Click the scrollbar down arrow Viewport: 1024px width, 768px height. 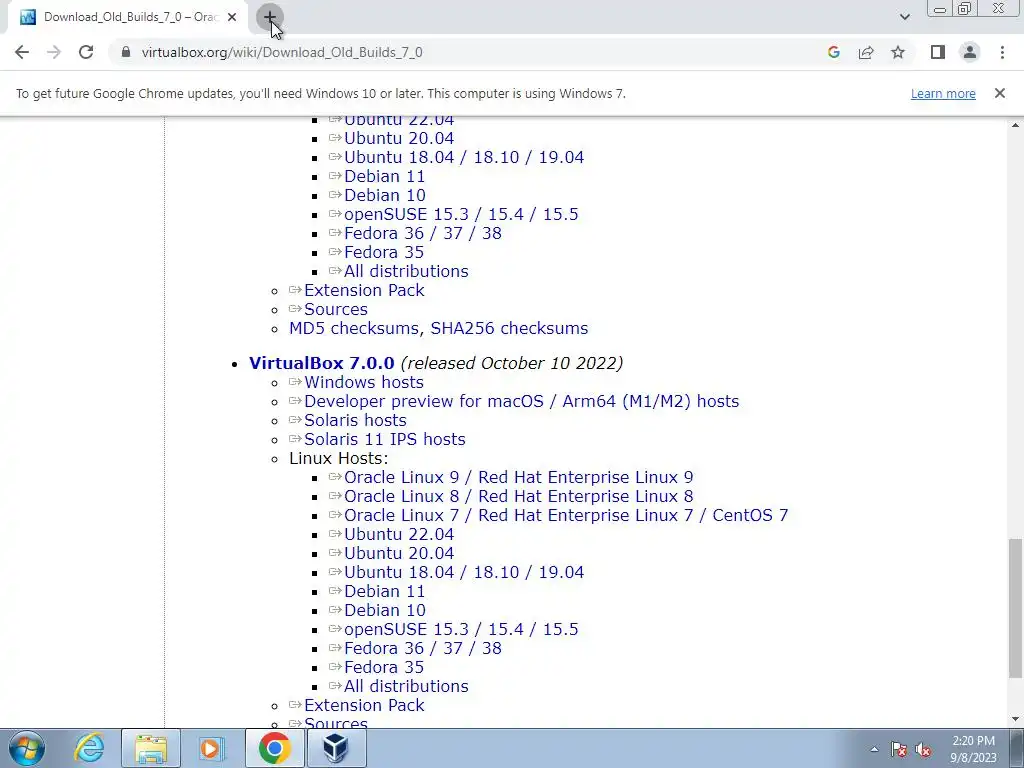pos(1015,720)
